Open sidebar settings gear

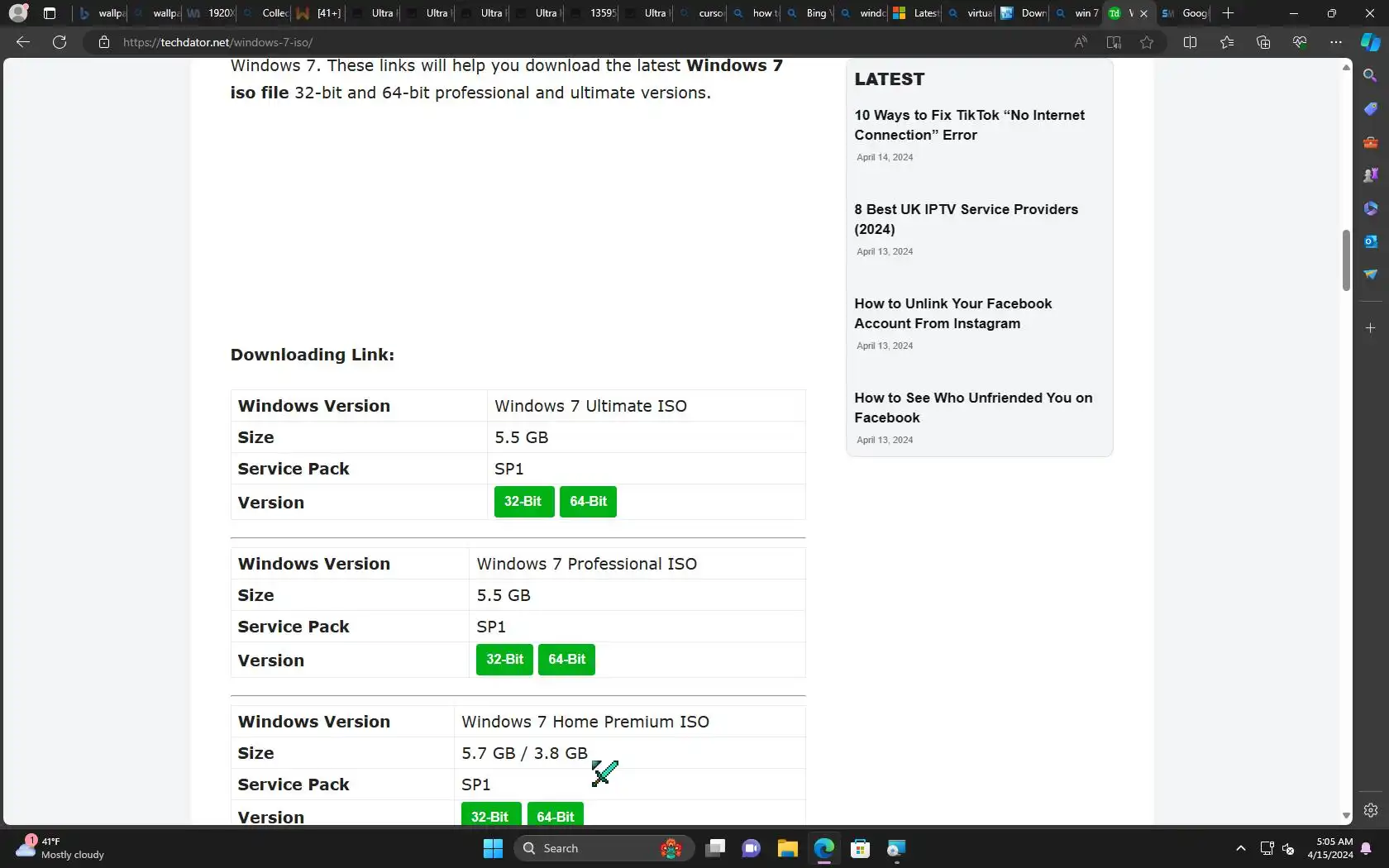(x=1370, y=810)
